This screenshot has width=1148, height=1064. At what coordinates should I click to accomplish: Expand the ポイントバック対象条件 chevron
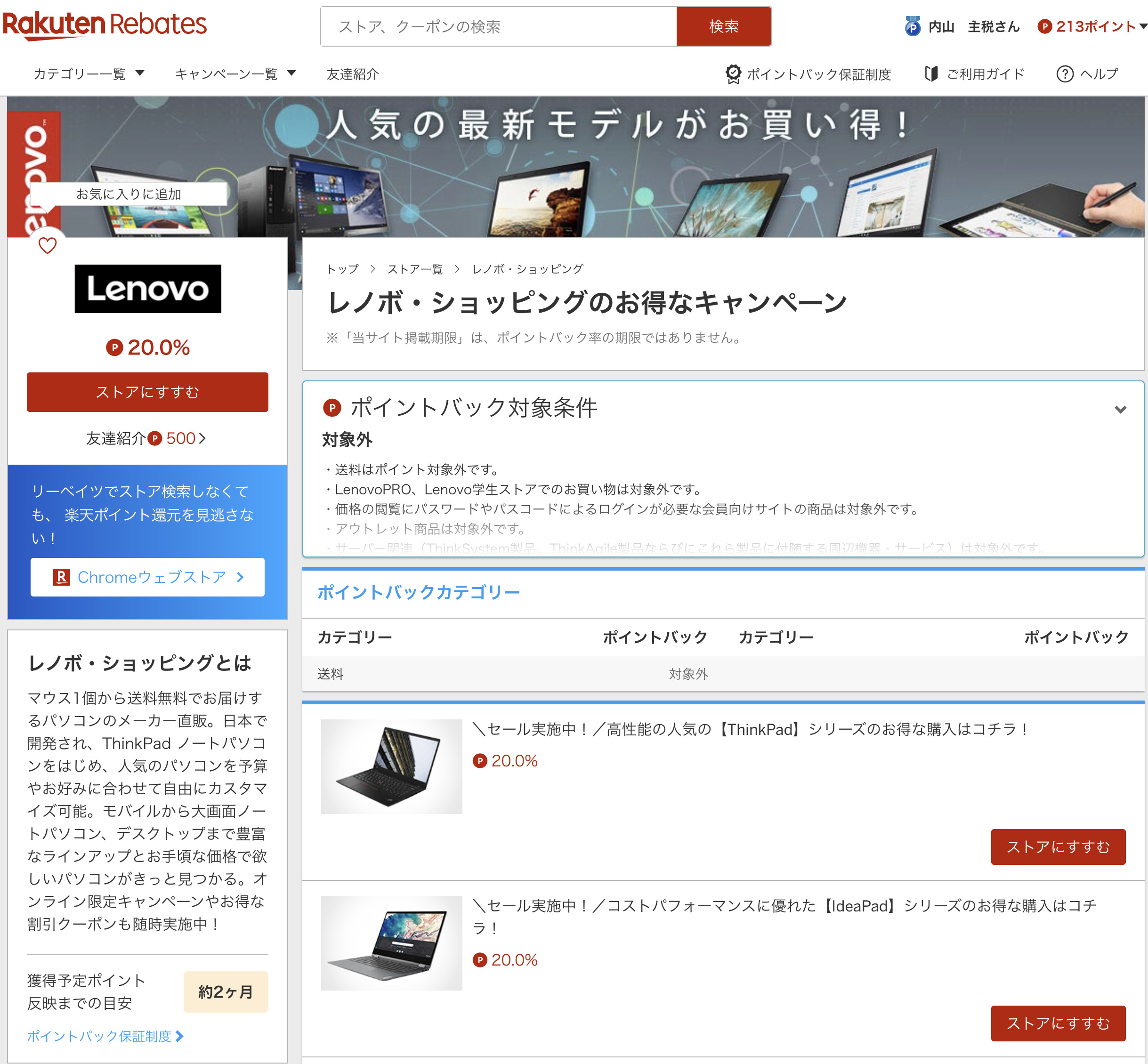click(1120, 410)
